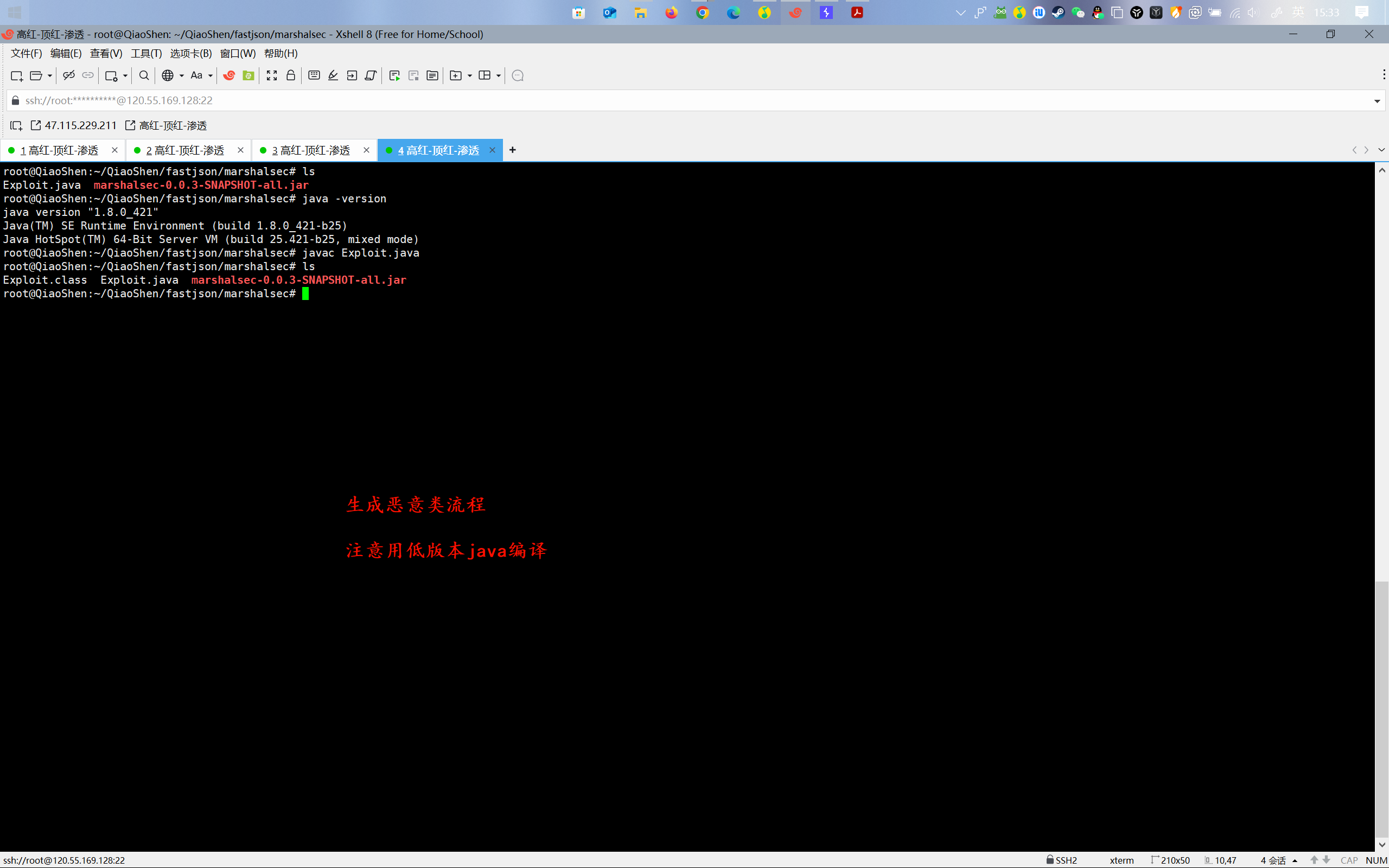Add a new tab with plus button
The height and width of the screenshot is (868, 1389).
pyautogui.click(x=513, y=150)
